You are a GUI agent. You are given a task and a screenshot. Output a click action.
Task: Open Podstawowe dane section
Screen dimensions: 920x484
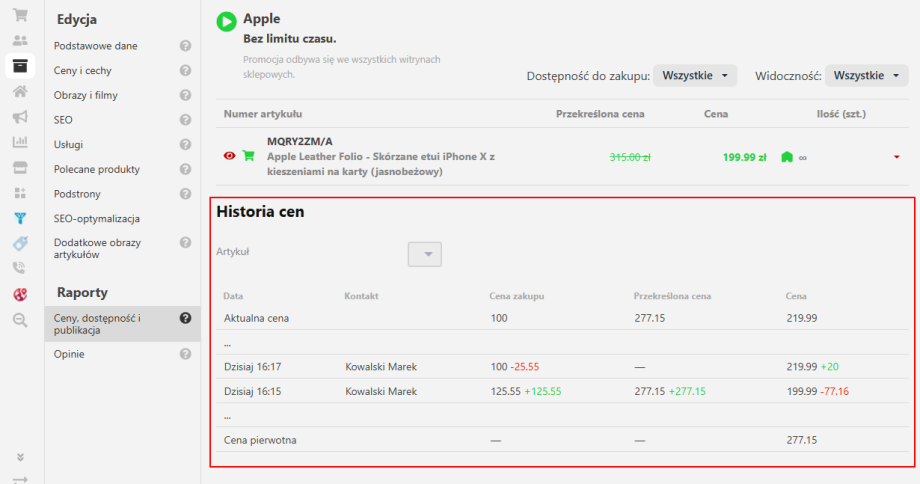96,46
